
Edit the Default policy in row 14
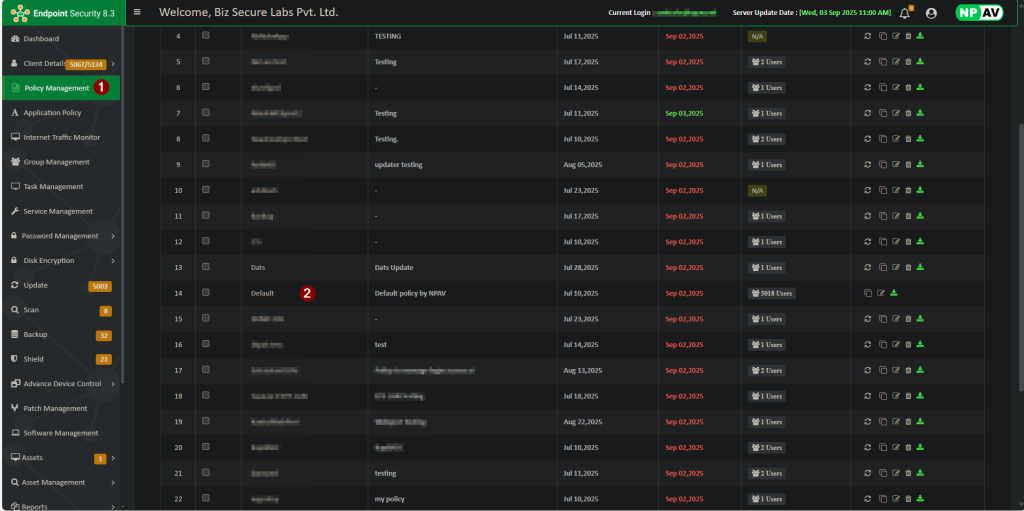(881, 293)
